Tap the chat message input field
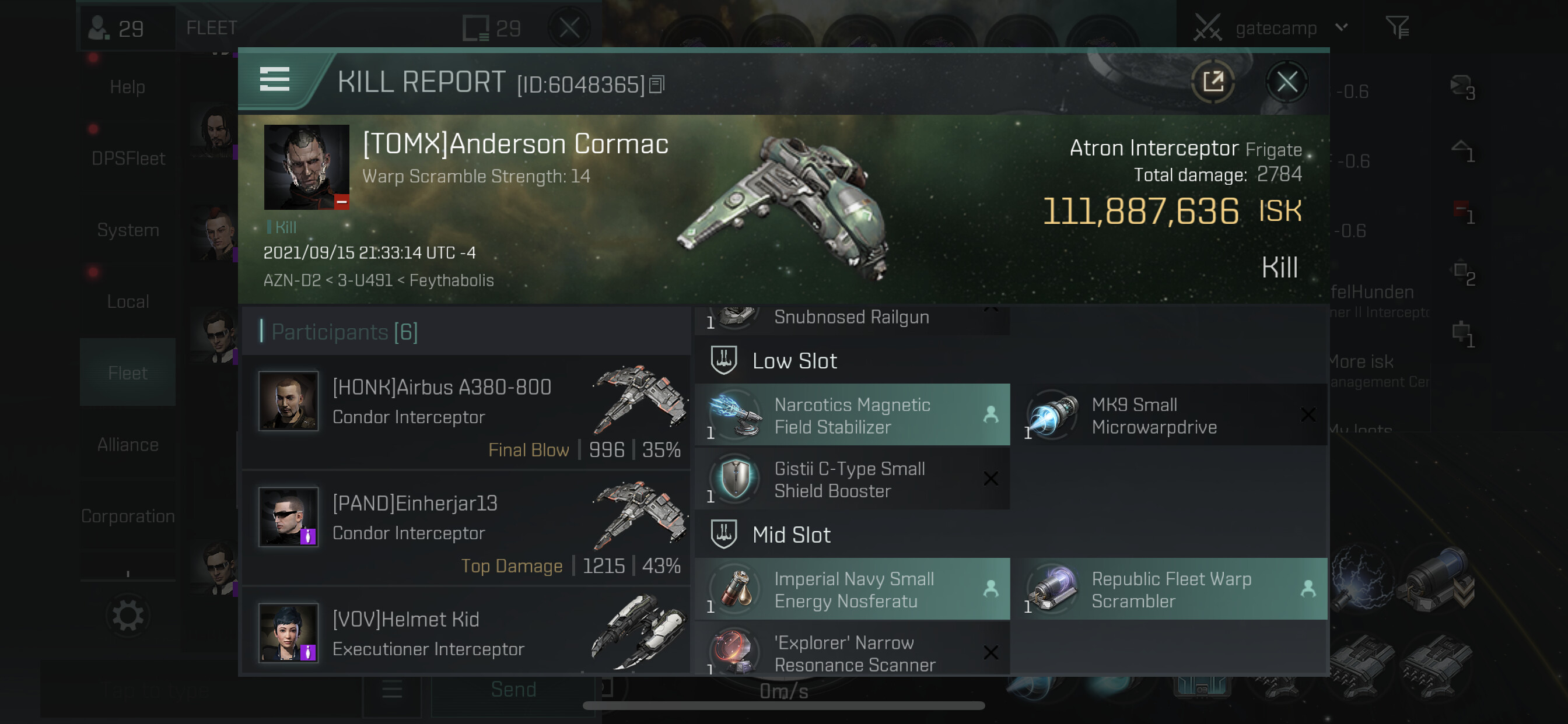Image resolution: width=1568 pixels, height=724 pixels. coord(201,691)
